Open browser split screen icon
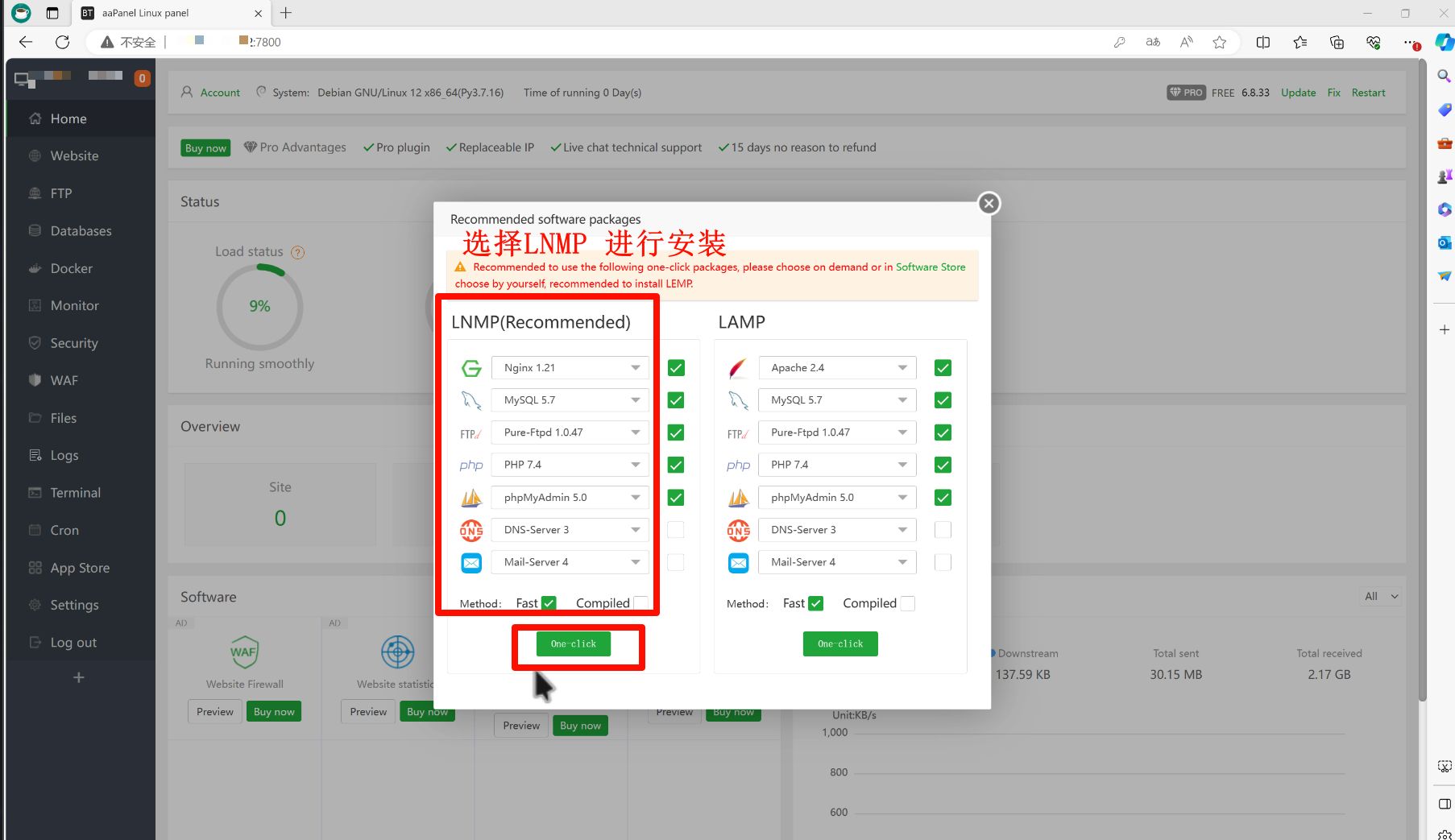 (1263, 42)
